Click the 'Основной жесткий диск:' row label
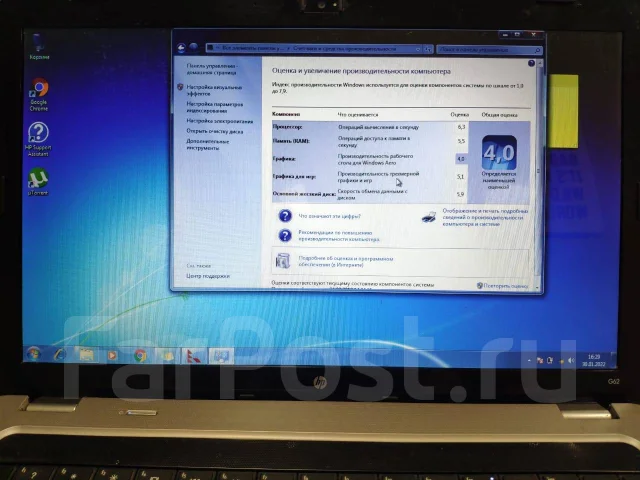640x480 pixels. (x=304, y=194)
